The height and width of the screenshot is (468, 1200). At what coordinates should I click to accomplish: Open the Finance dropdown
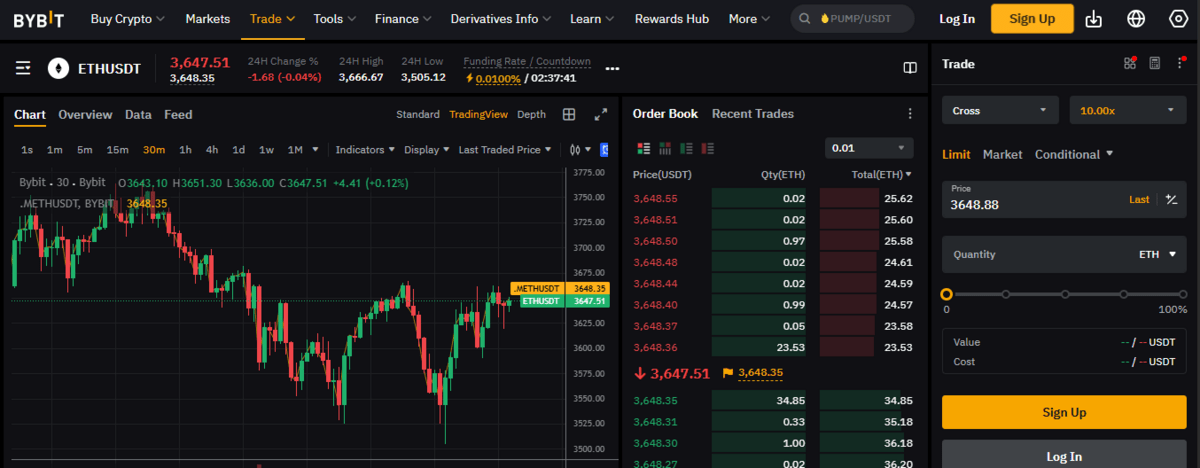pyautogui.click(x=403, y=19)
